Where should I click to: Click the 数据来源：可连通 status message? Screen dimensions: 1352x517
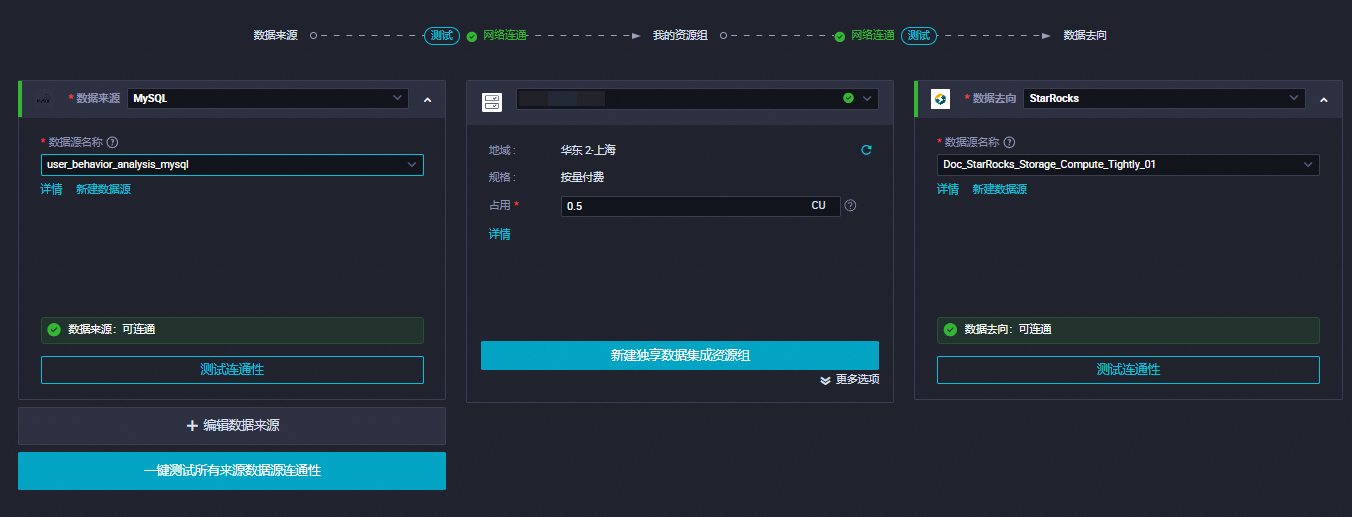(x=232, y=330)
